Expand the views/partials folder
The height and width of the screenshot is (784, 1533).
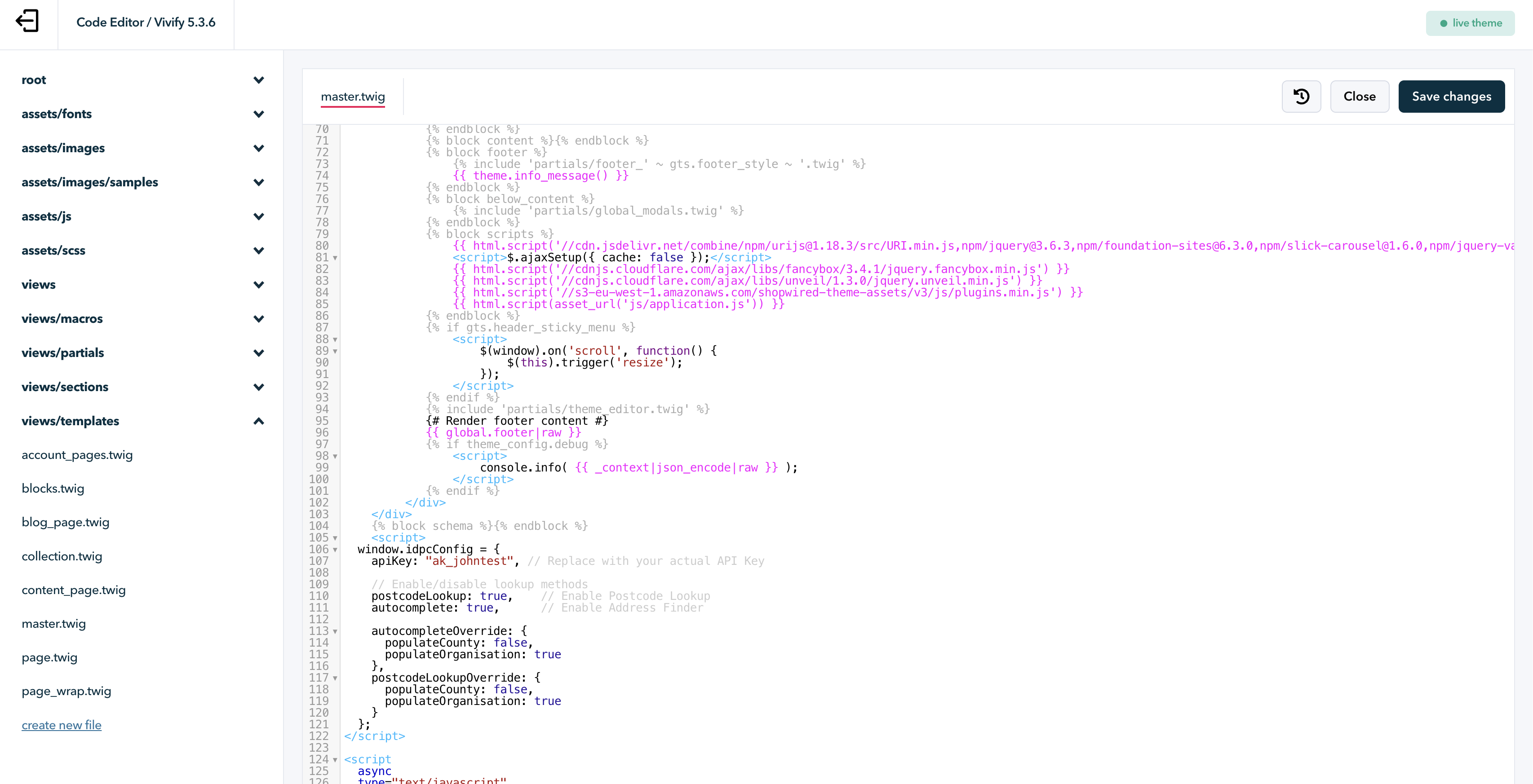(x=259, y=353)
